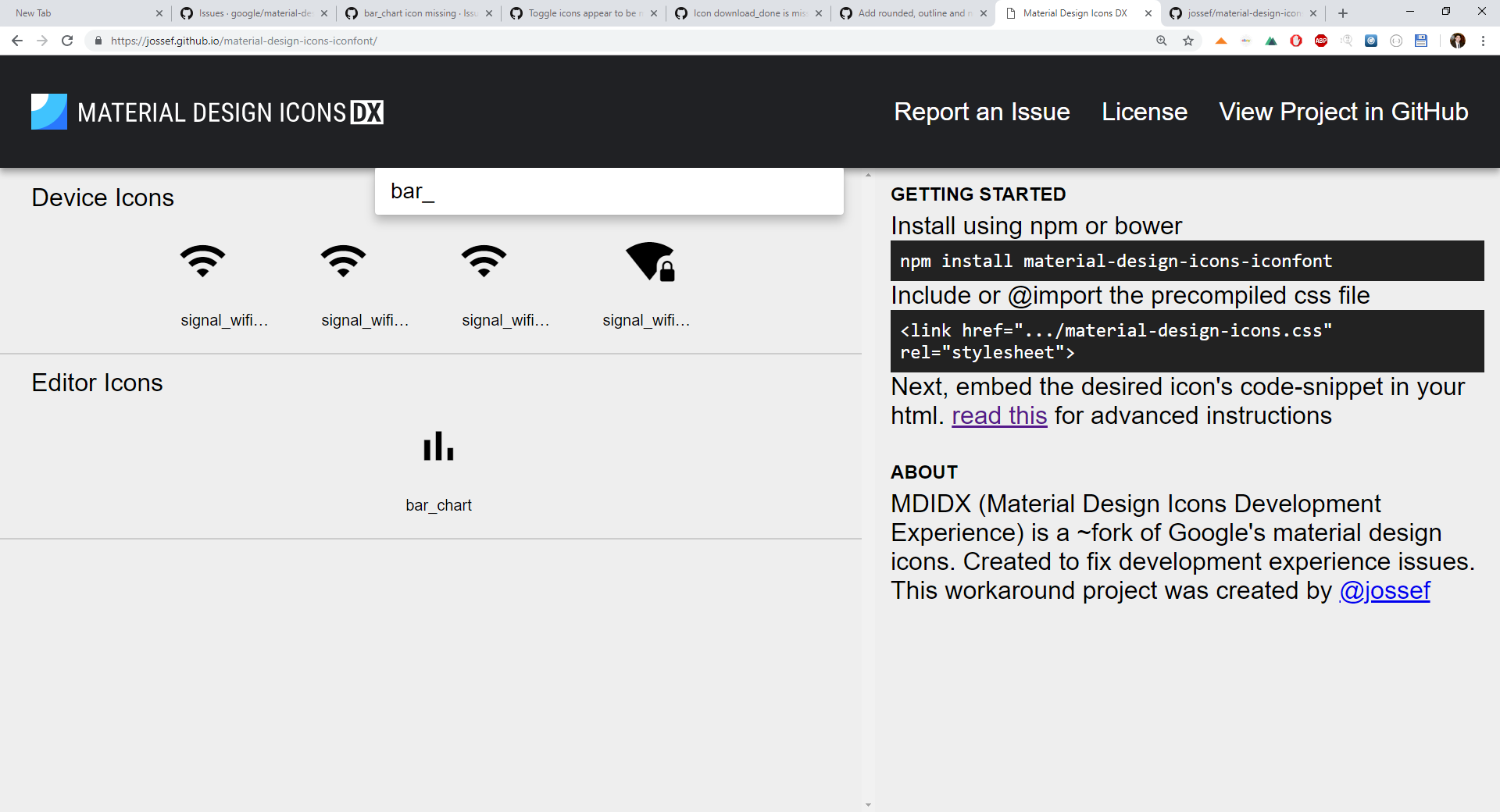Open the greyed magnifier extension icon

click(1346, 41)
